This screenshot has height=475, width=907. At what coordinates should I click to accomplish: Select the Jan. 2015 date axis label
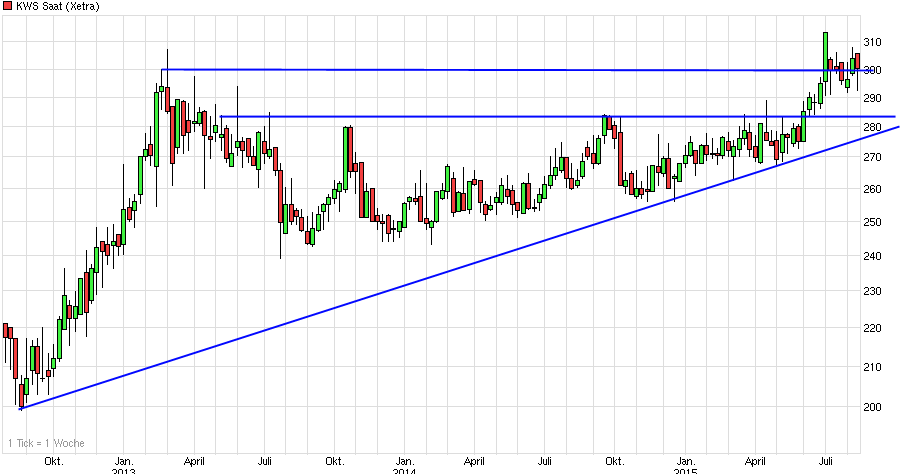684,465
